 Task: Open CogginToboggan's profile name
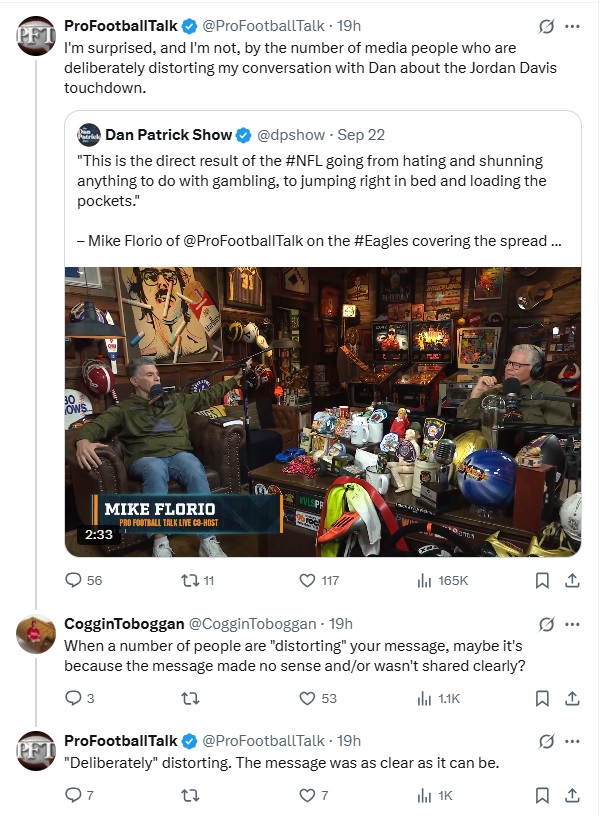click(x=120, y=624)
